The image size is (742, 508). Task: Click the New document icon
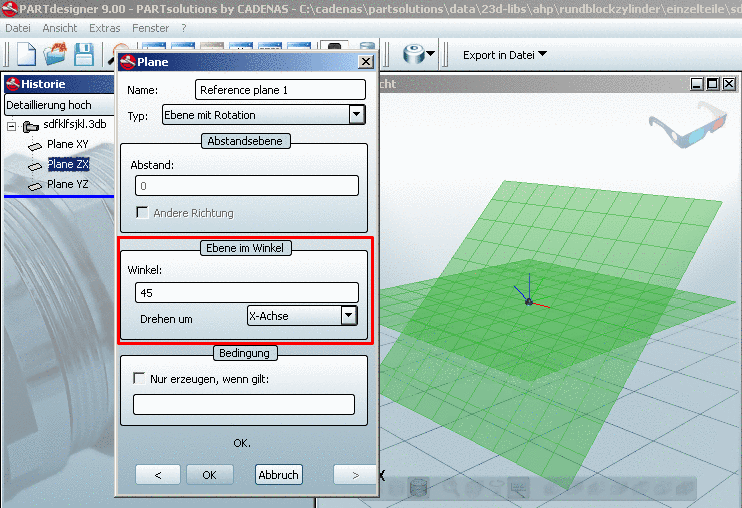pyautogui.click(x=26, y=54)
